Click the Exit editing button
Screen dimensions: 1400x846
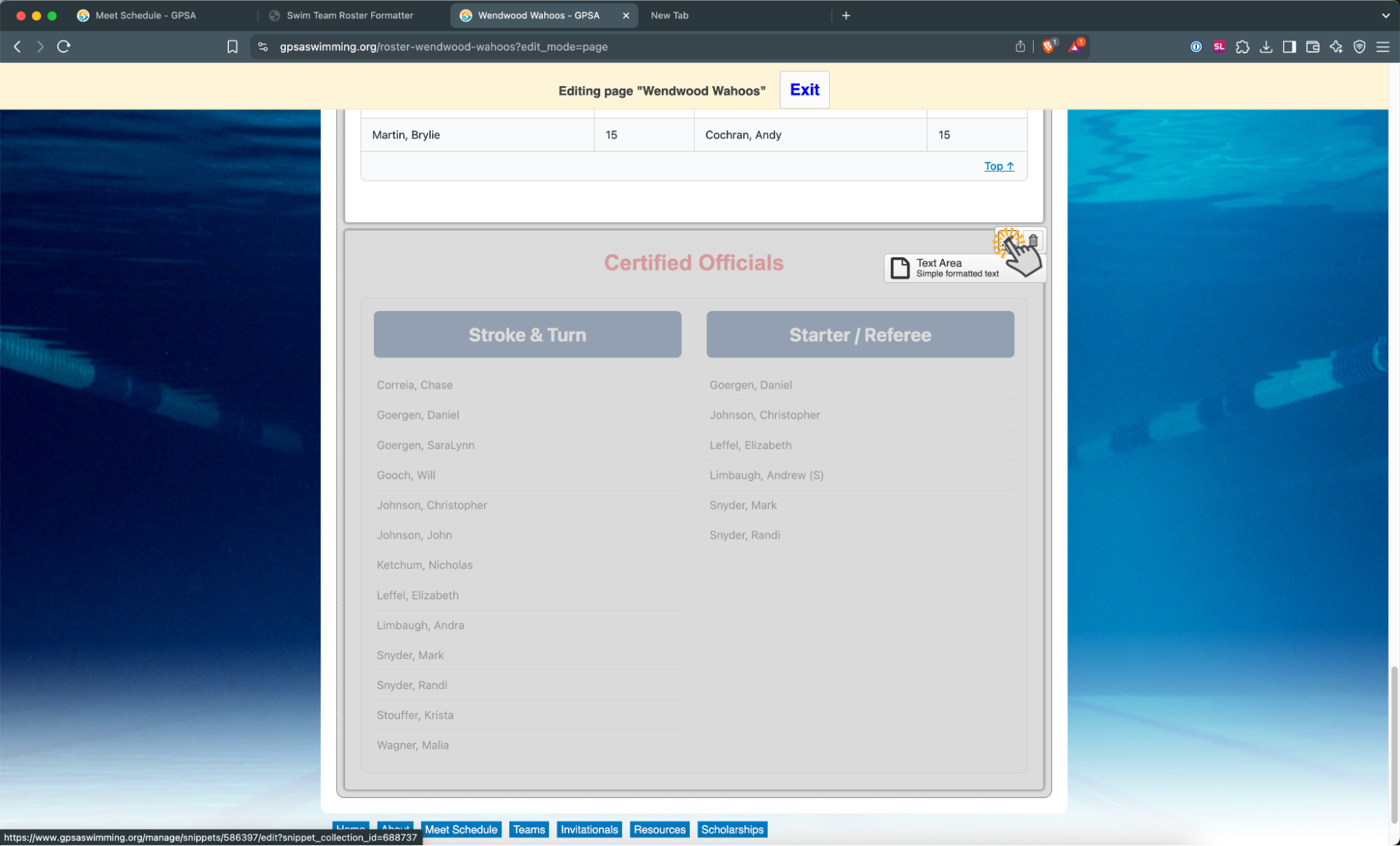804,90
